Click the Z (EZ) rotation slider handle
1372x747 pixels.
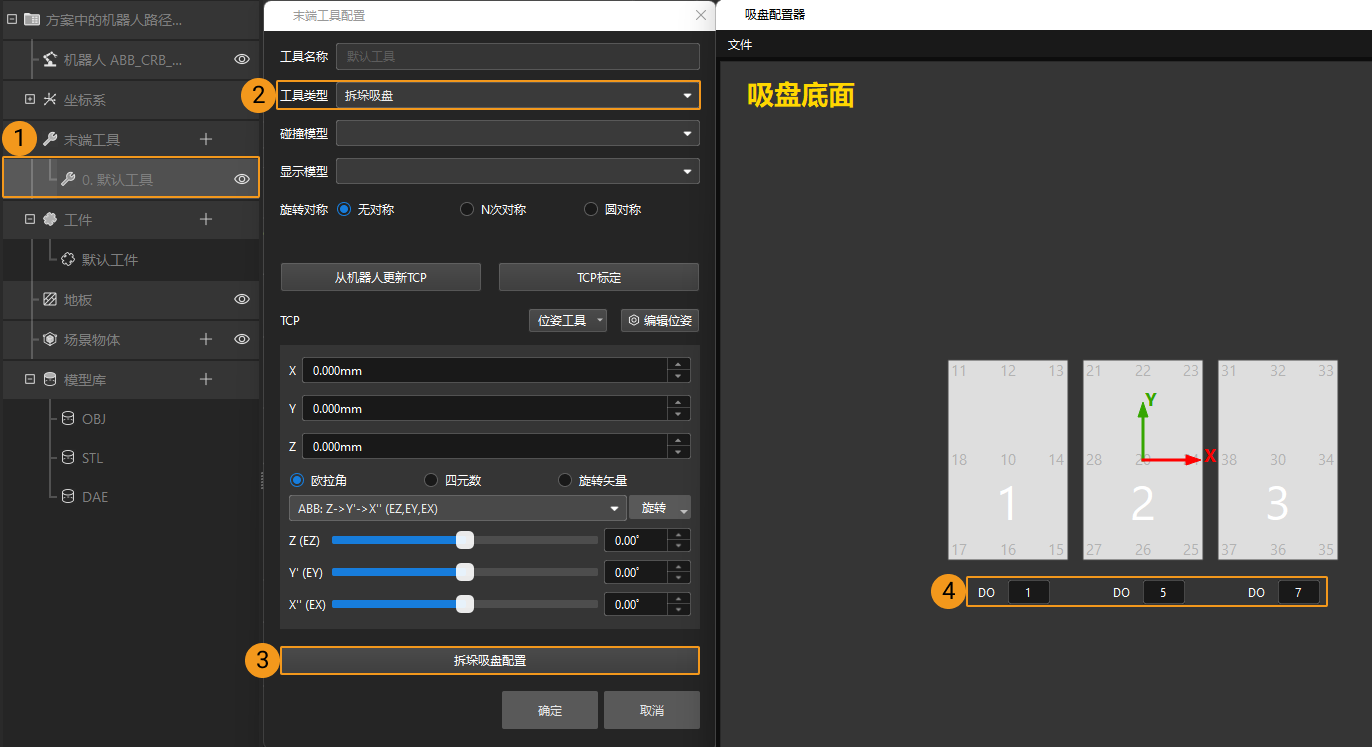[x=464, y=540]
